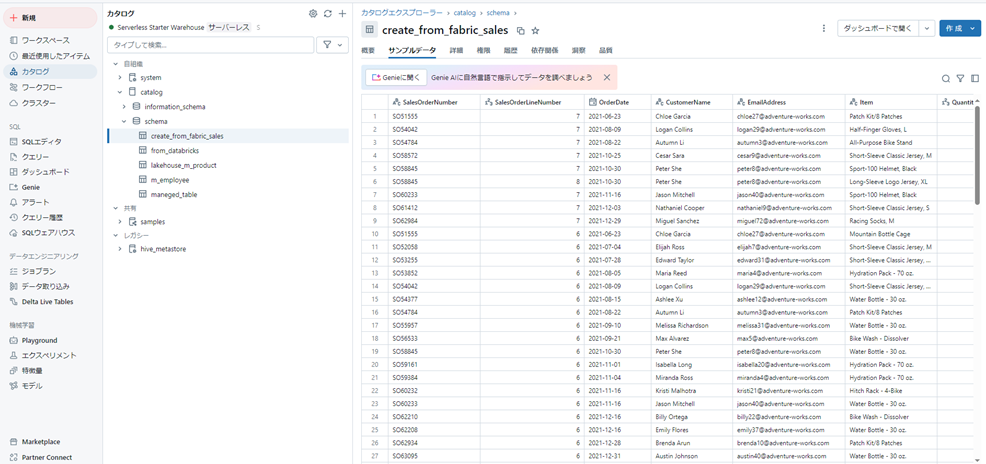Expand hive_metastore node
Image resolution: width=986 pixels, height=464 pixels.
click(120, 249)
